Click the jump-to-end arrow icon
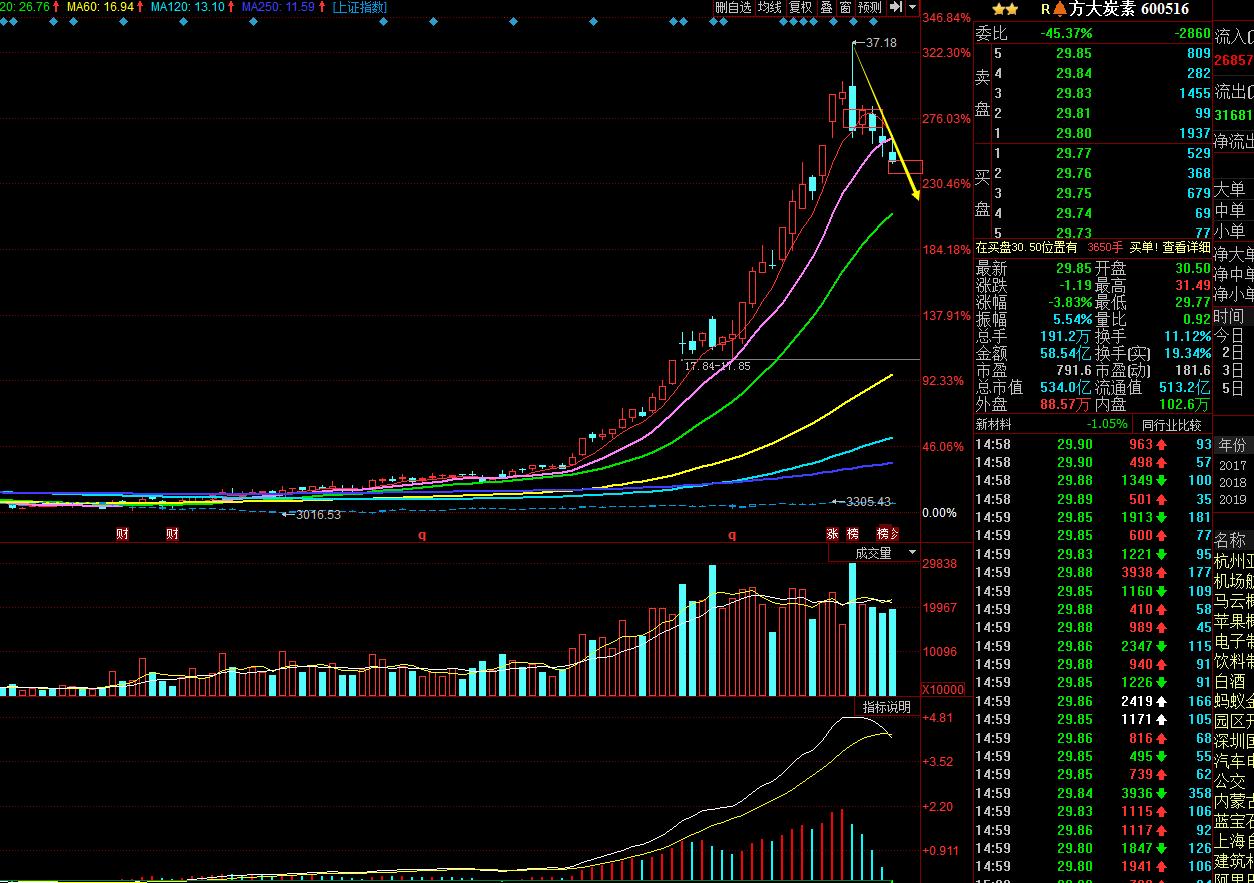This screenshot has width=1254, height=883. tap(896, 8)
